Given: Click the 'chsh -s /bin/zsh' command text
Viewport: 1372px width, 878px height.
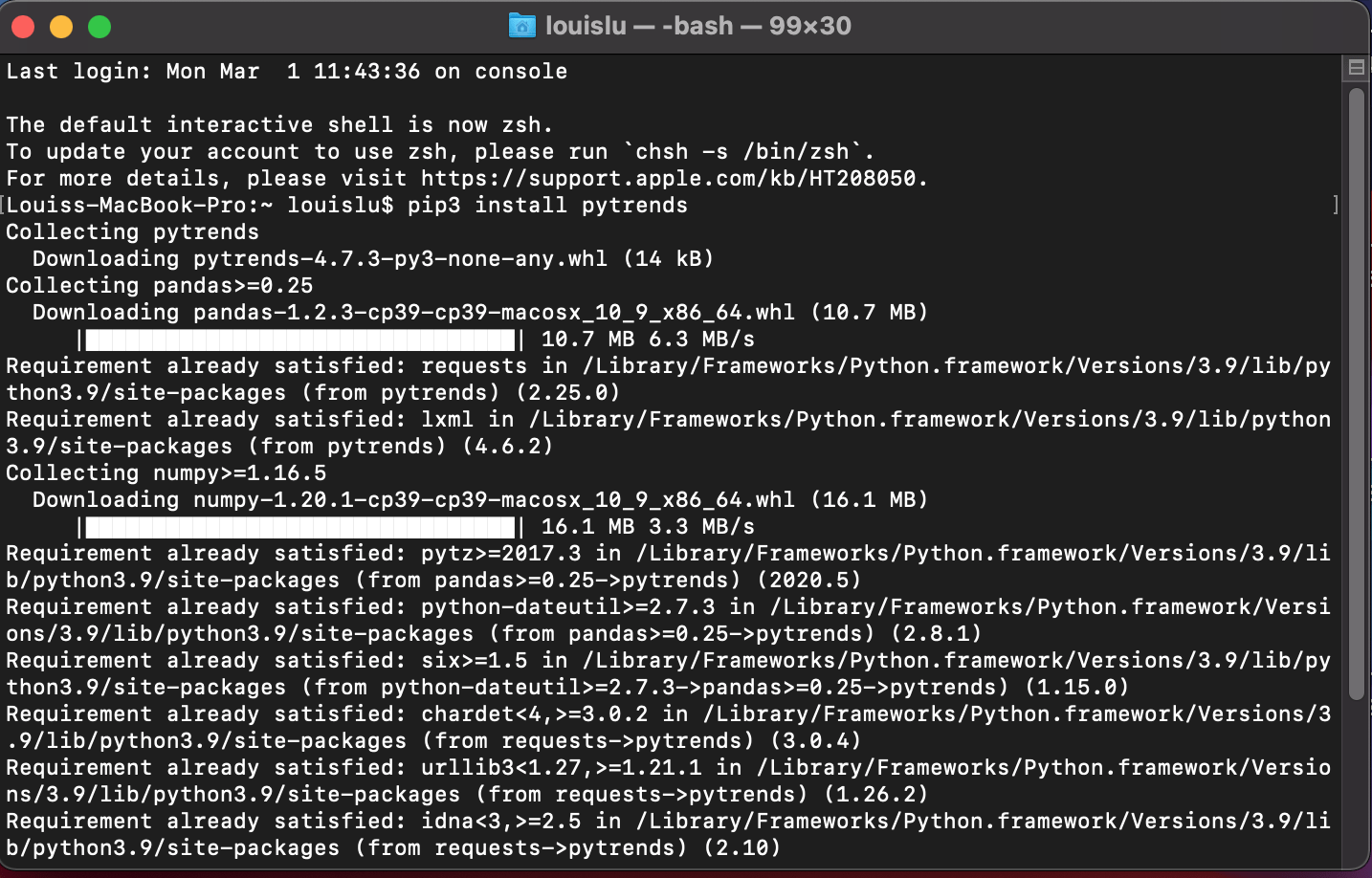Looking at the screenshot, I should (x=742, y=151).
